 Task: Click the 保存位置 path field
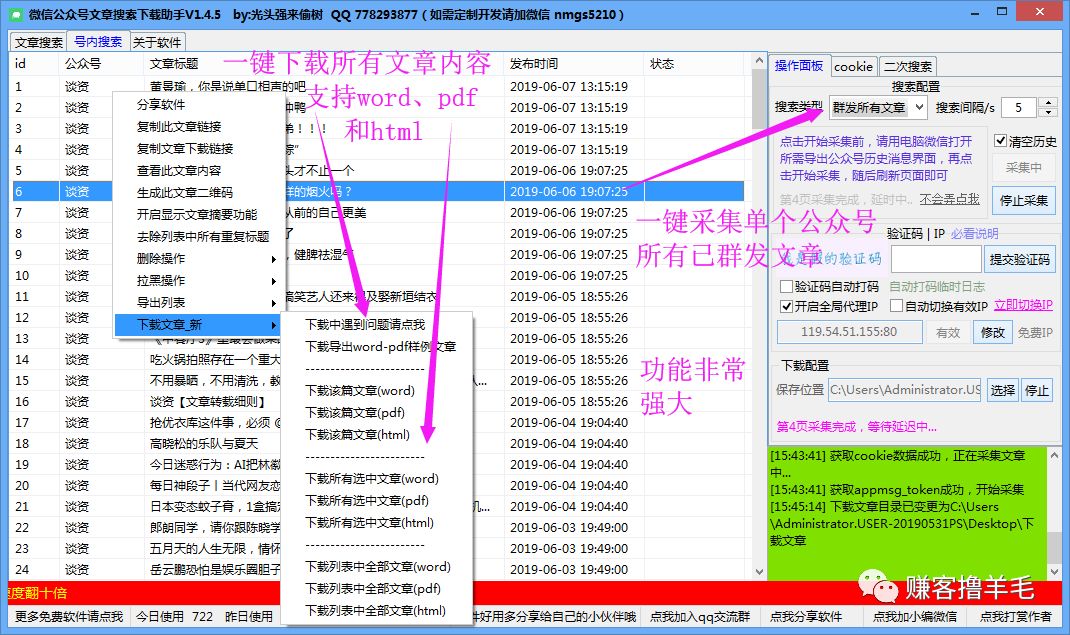pyautogui.click(x=904, y=389)
